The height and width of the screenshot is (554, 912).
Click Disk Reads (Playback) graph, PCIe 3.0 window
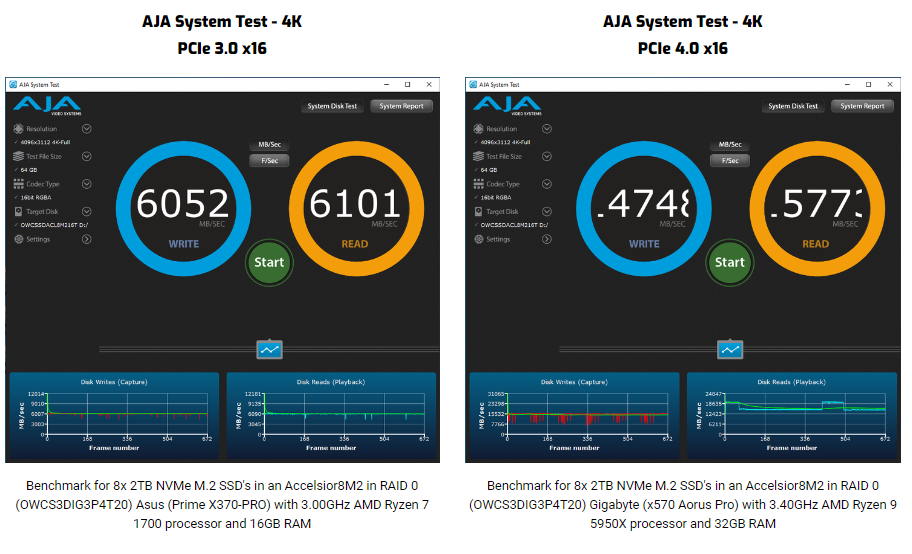331,416
